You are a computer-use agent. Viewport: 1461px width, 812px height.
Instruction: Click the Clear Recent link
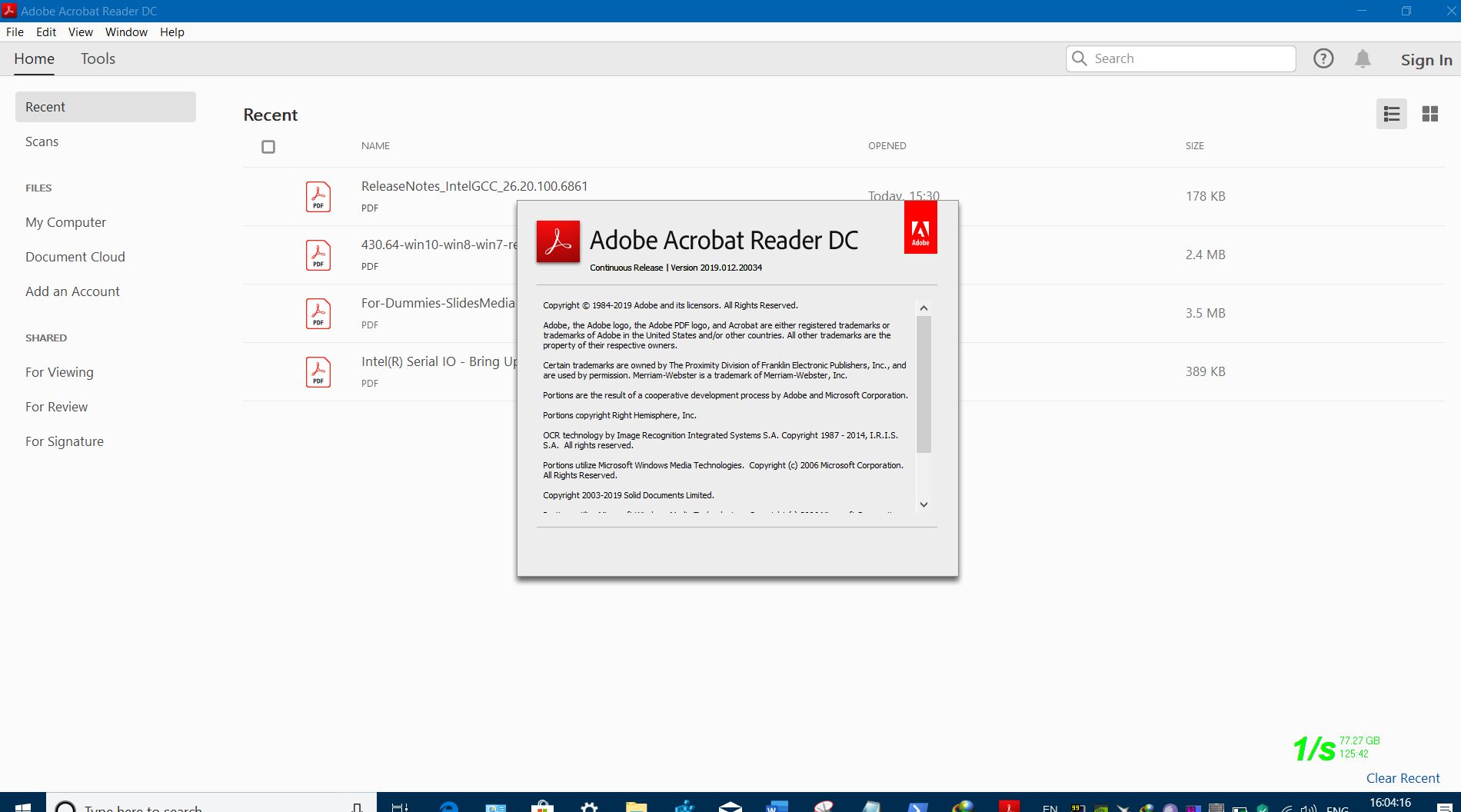pos(1403,778)
